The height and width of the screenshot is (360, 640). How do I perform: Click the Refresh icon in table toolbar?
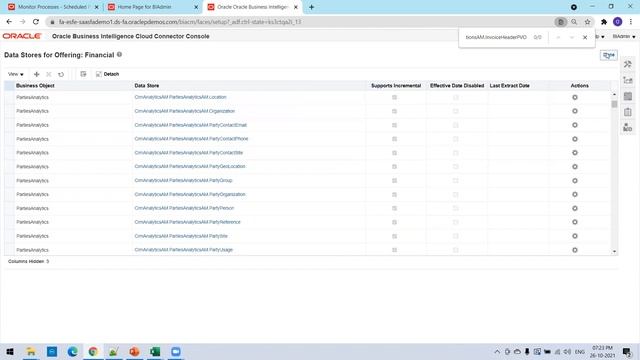(x=61, y=74)
